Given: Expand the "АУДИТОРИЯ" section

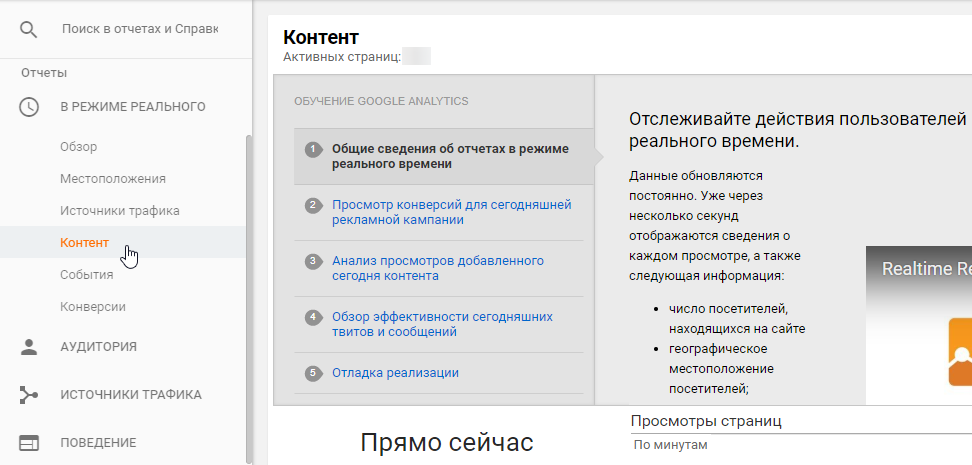Looking at the screenshot, I should tap(98, 347).
